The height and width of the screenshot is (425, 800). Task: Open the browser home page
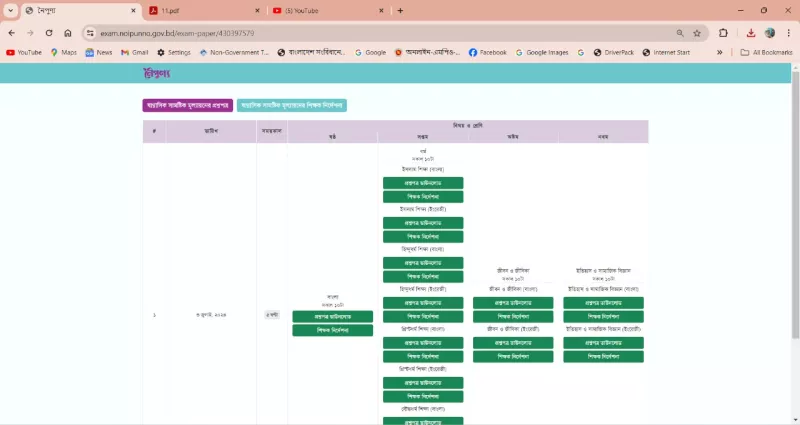[x=68, y=33]
